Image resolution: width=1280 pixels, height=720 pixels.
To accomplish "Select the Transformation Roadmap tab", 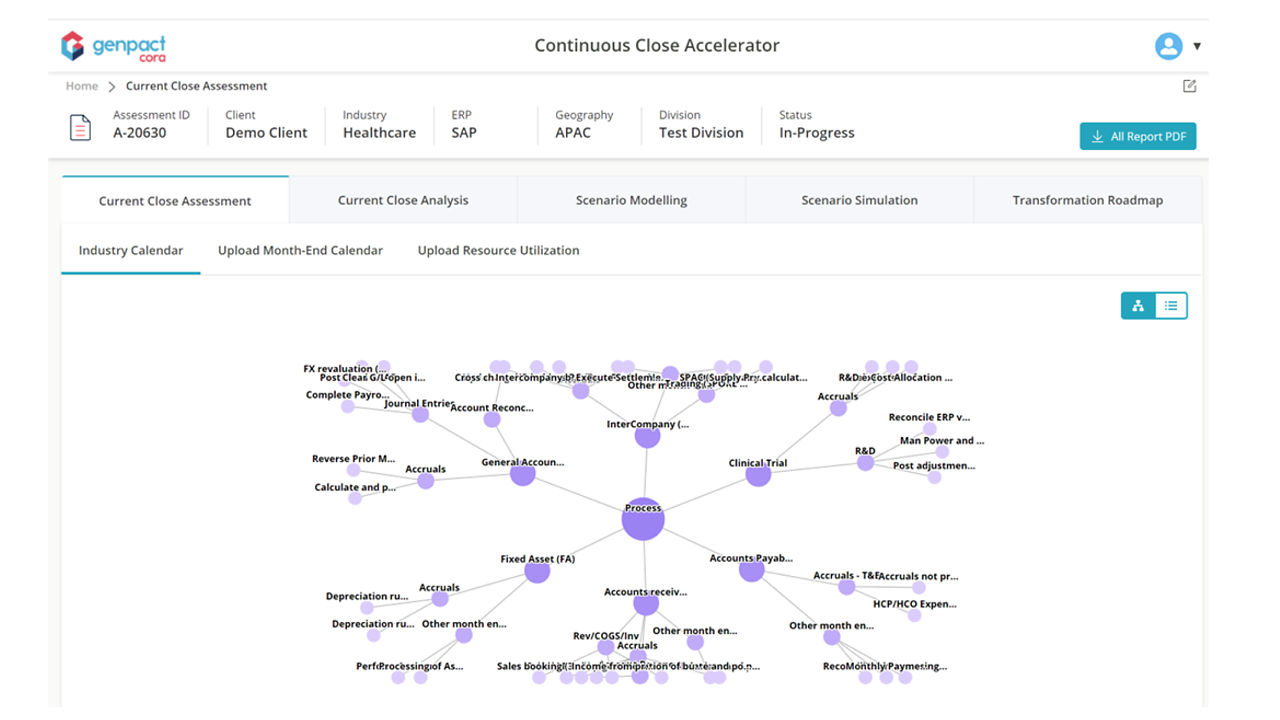I will (x=1087, y=200).
